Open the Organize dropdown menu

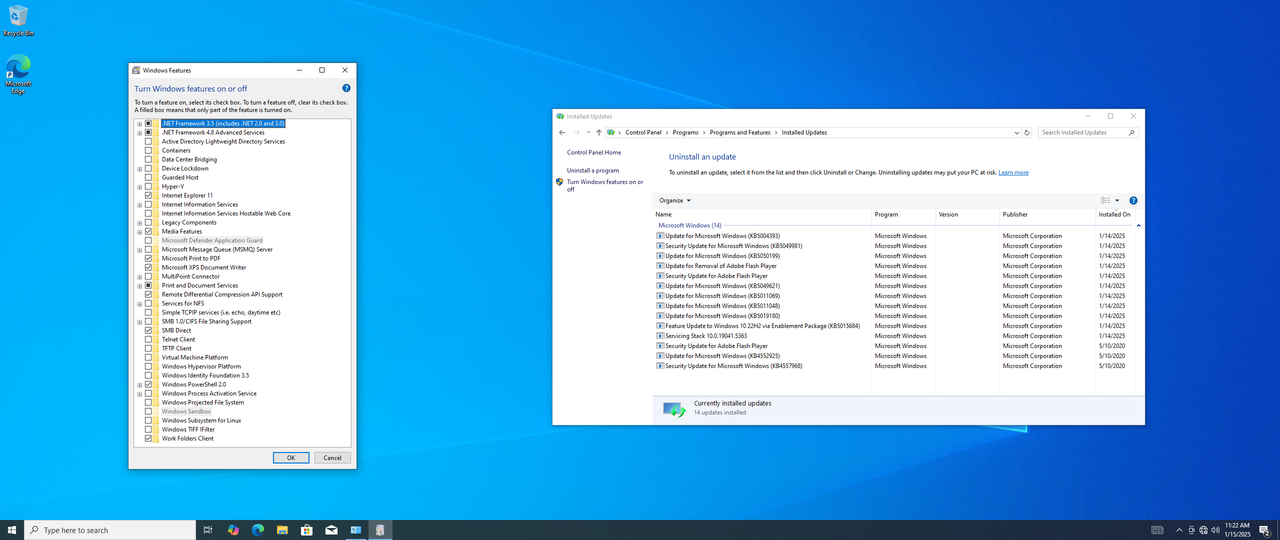[x=675, y=200]
